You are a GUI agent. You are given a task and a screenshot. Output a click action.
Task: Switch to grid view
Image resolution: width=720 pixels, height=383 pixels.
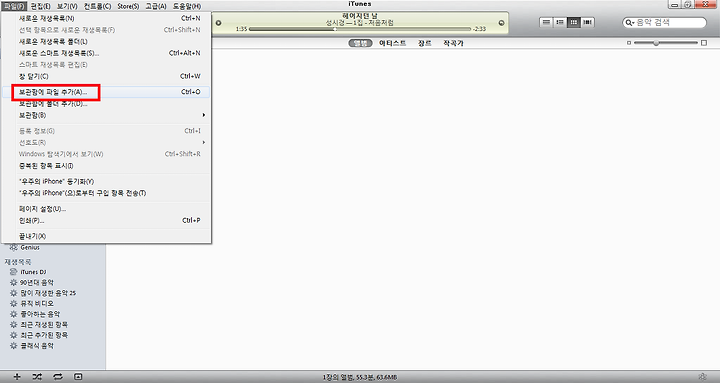tap(574, 22)
